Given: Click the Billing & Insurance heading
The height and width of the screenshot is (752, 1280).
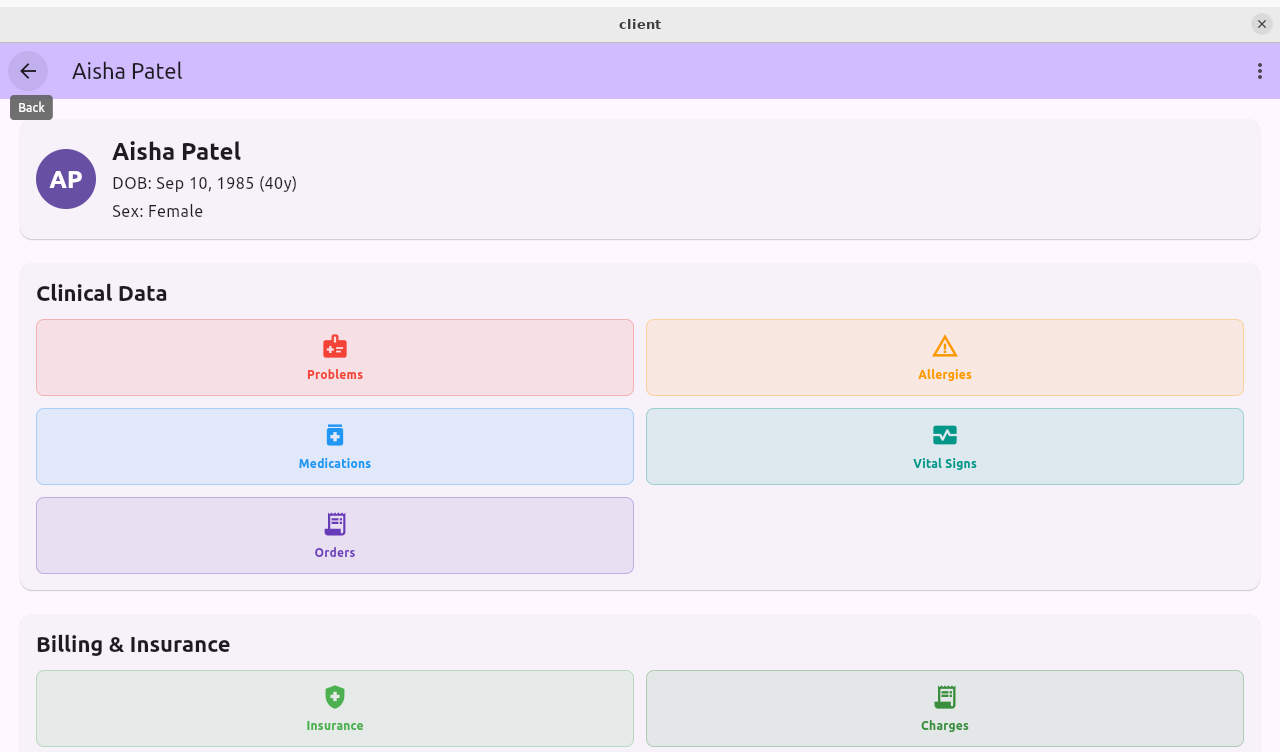Looking at the screenshot, I should (133, 644).
